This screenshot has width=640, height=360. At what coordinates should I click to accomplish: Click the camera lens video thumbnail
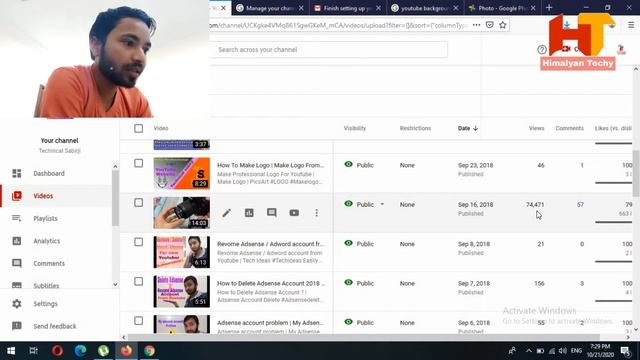click(182, 213)
